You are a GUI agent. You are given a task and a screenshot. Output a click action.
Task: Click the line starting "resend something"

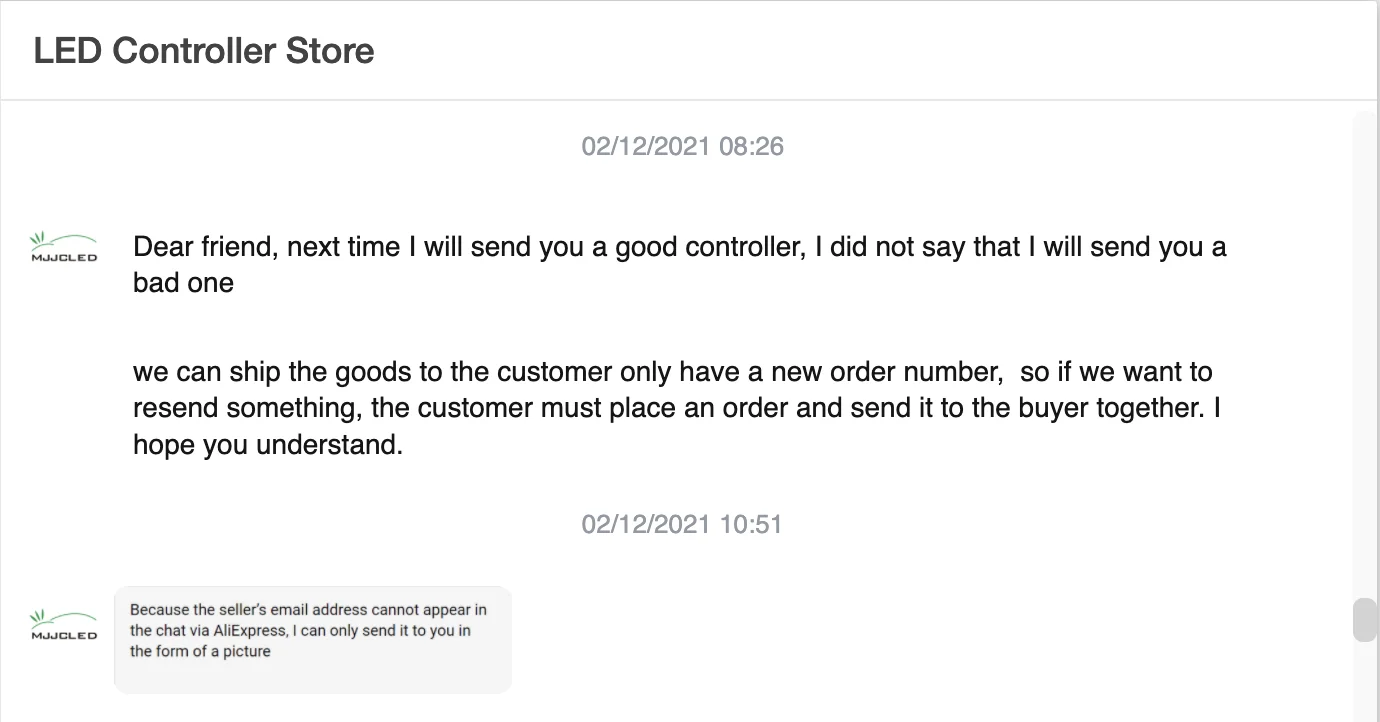(677, 409)
